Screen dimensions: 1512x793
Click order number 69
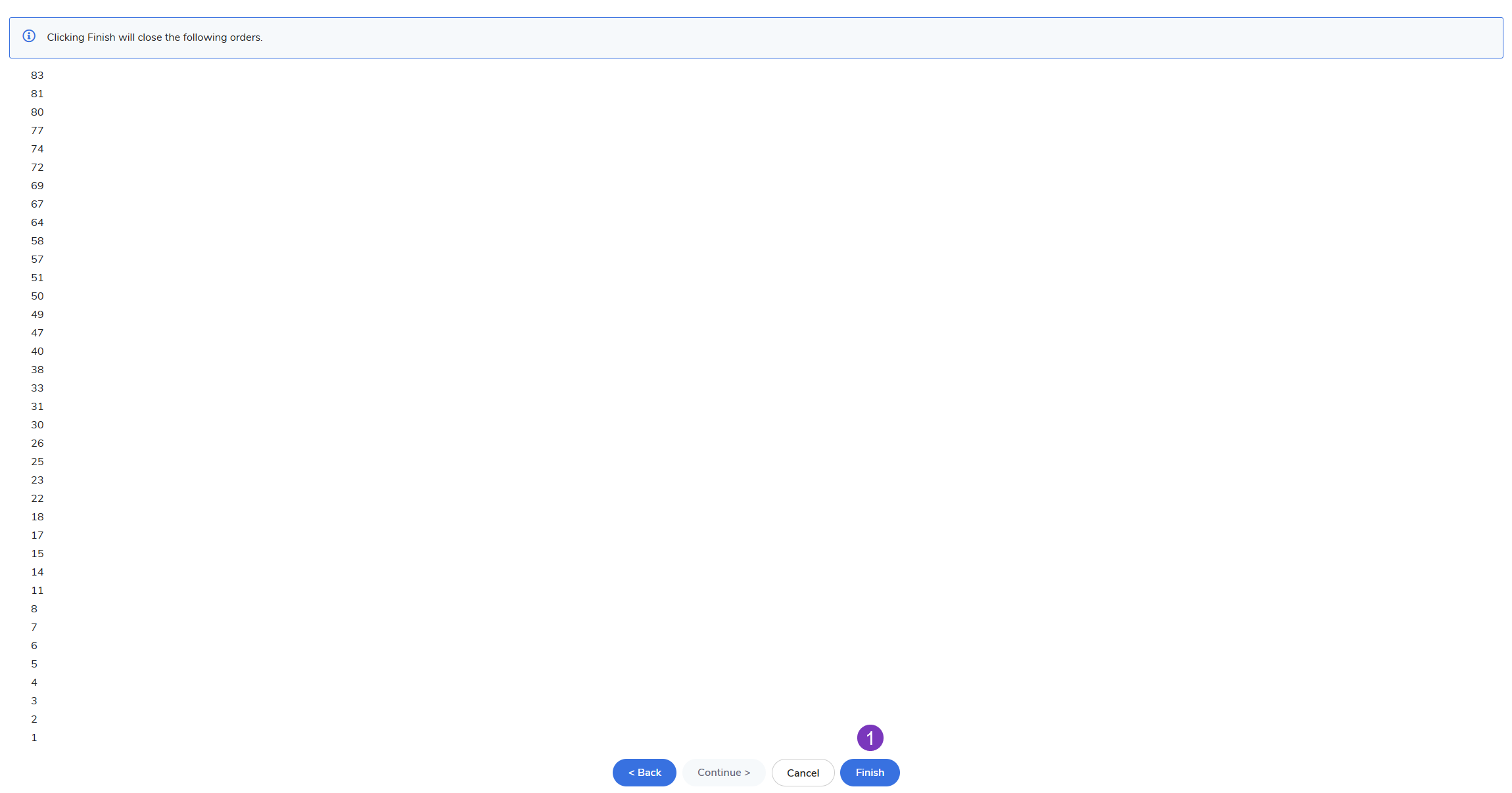[x=37, y=186]
